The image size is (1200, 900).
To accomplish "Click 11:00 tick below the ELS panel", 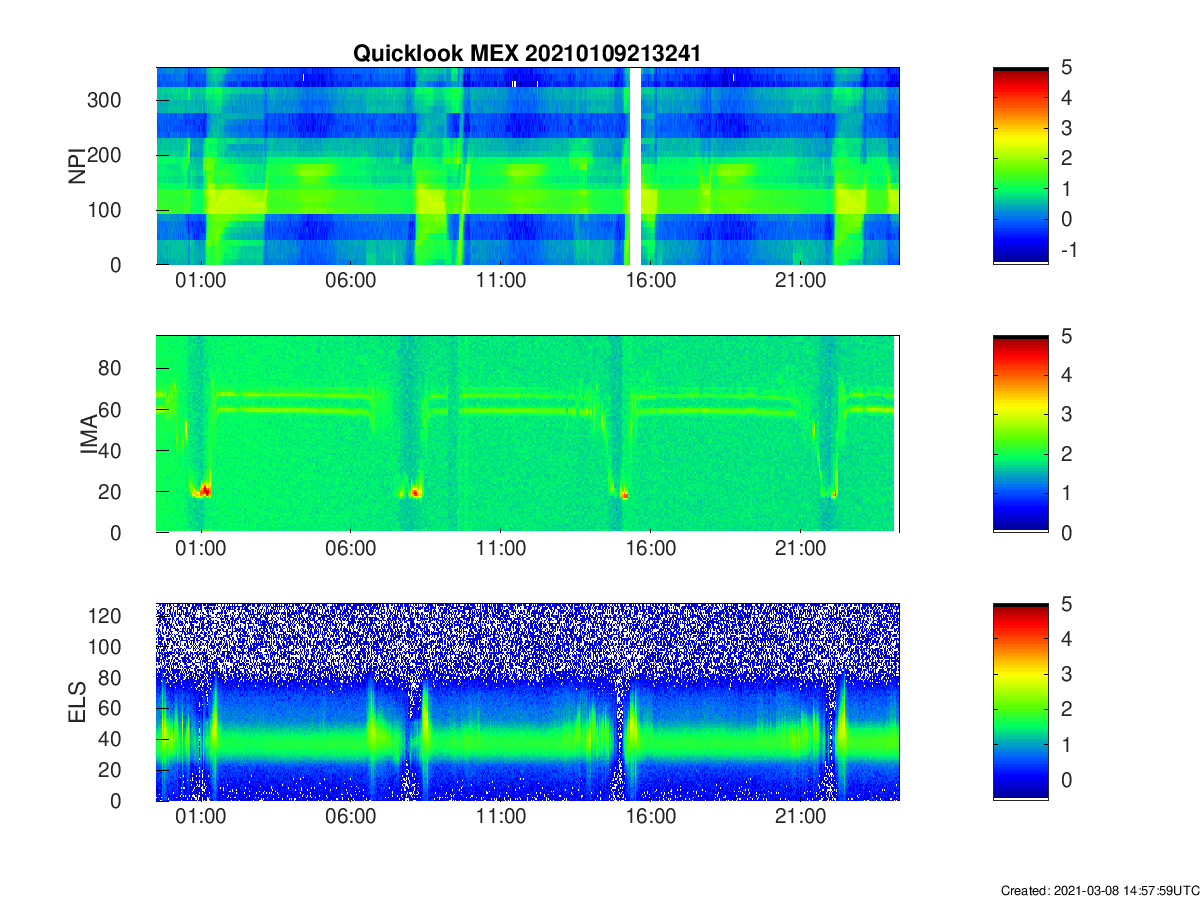I will click(x=501, y=817).
